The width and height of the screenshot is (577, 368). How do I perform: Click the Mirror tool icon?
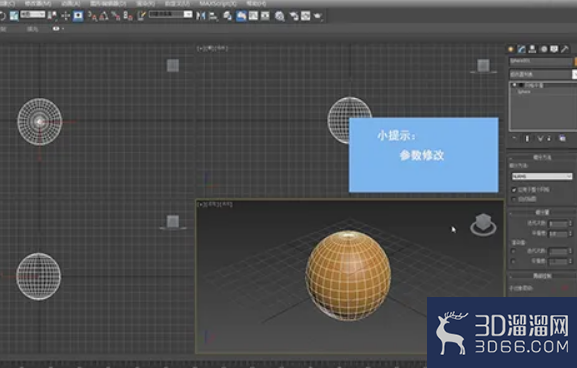[201, 16]
